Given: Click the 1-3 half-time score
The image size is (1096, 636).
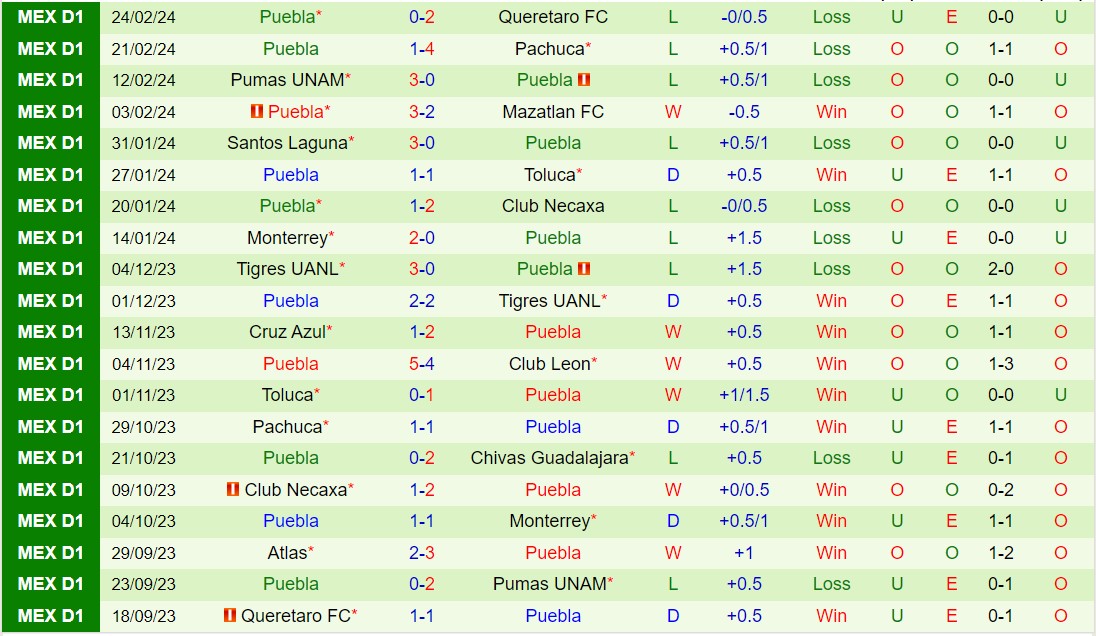Looking at the screenshot, I should [1001, 364].
